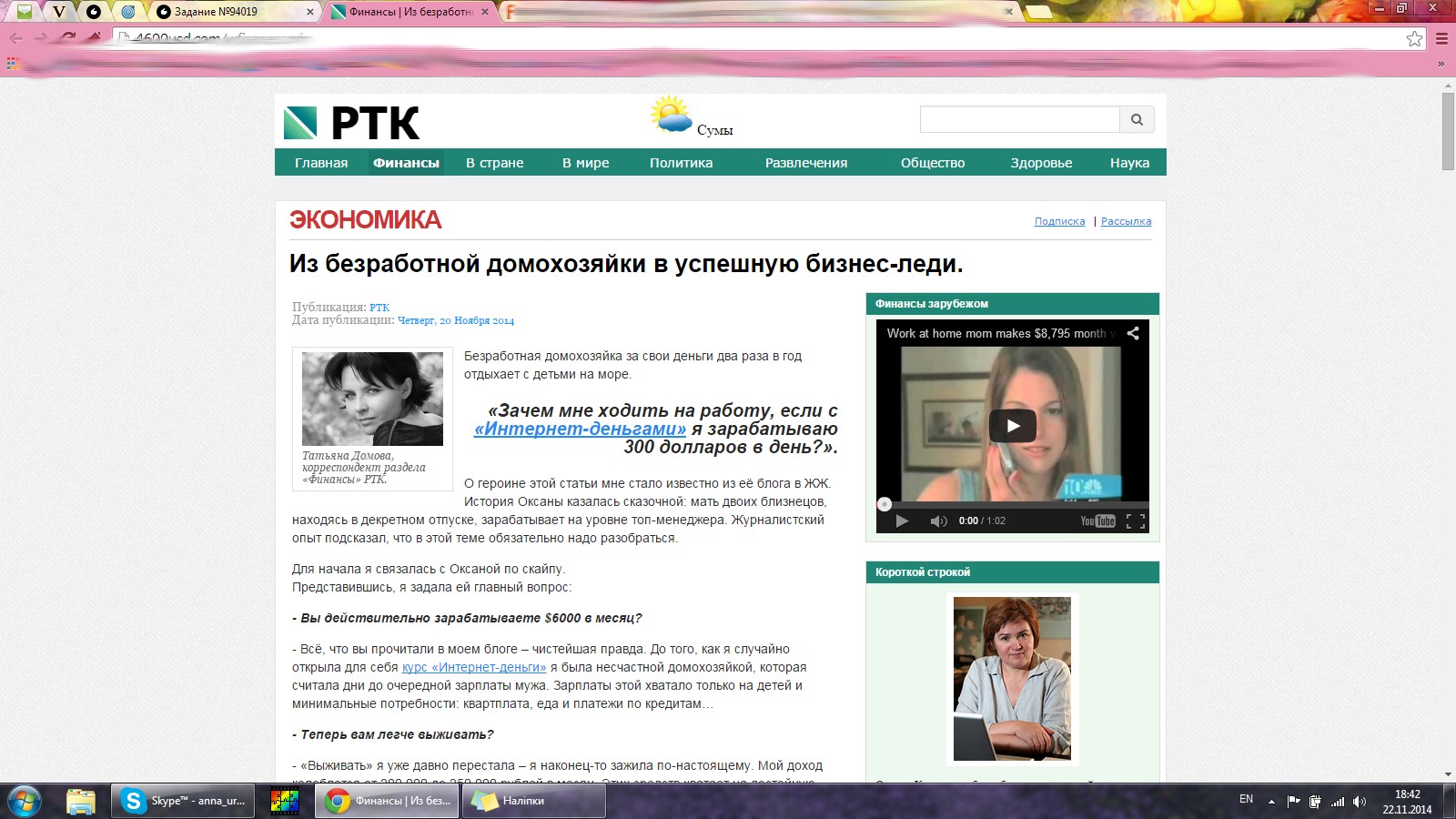Open the Наліпки taskbar window
The width and height of the screenshot is (1456, 819).
(534, 801)
